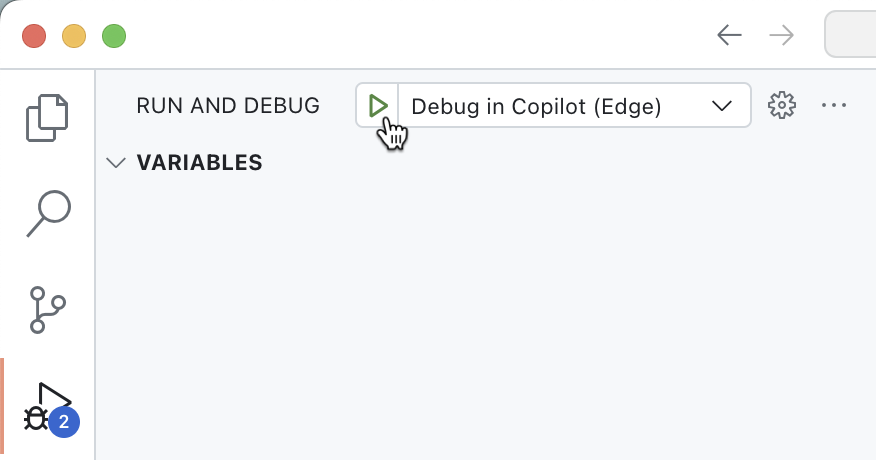The height and width of the screenshot is (460, 876).
Task: Click the command center search box
Action: pyautogui.click(x=851, y=36)
